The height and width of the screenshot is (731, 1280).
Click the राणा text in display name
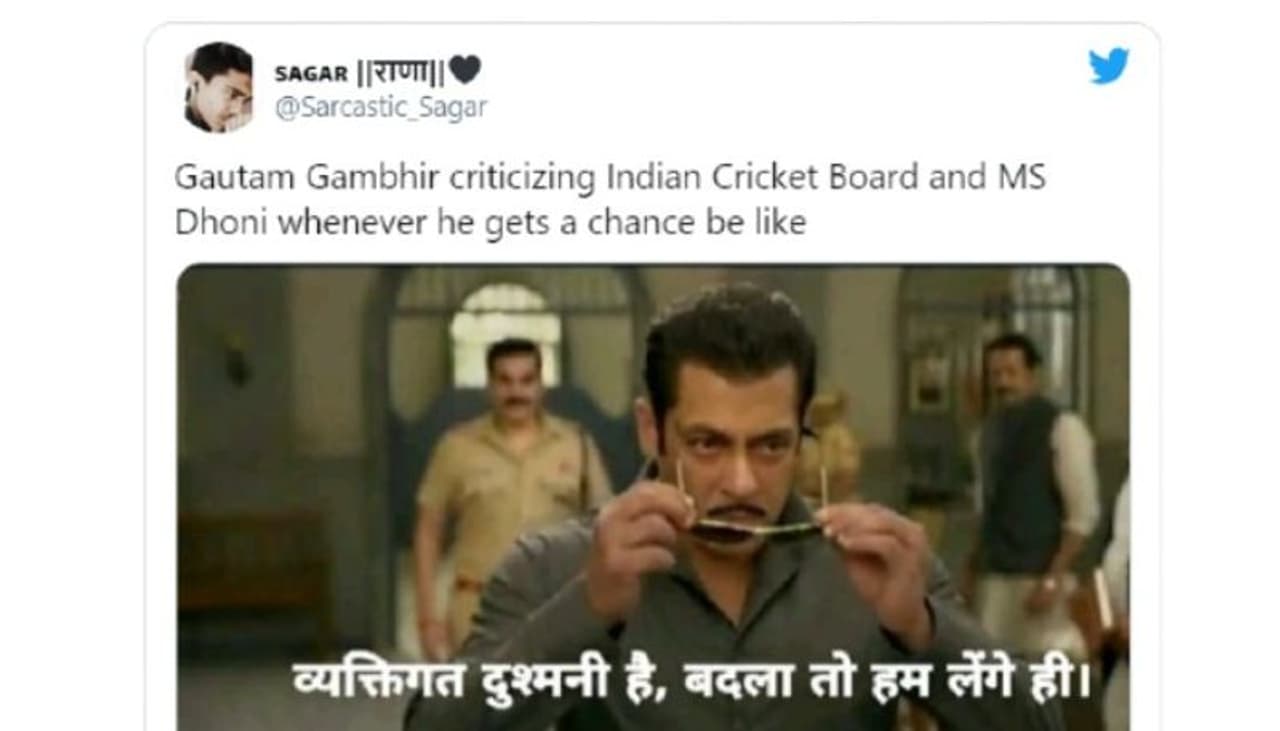pos(401,72)
